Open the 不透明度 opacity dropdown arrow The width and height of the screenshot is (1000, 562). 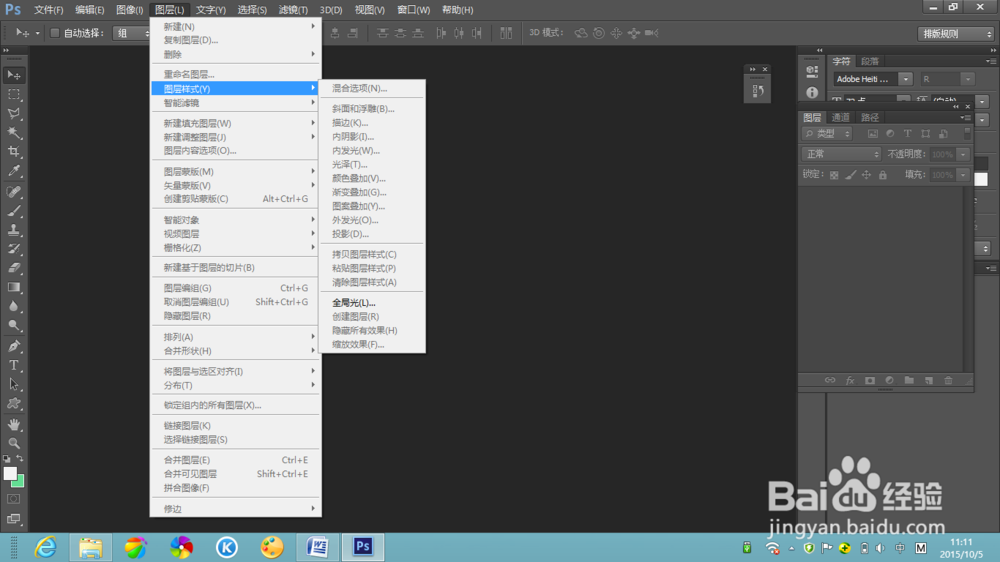click(x=963, y=154)
